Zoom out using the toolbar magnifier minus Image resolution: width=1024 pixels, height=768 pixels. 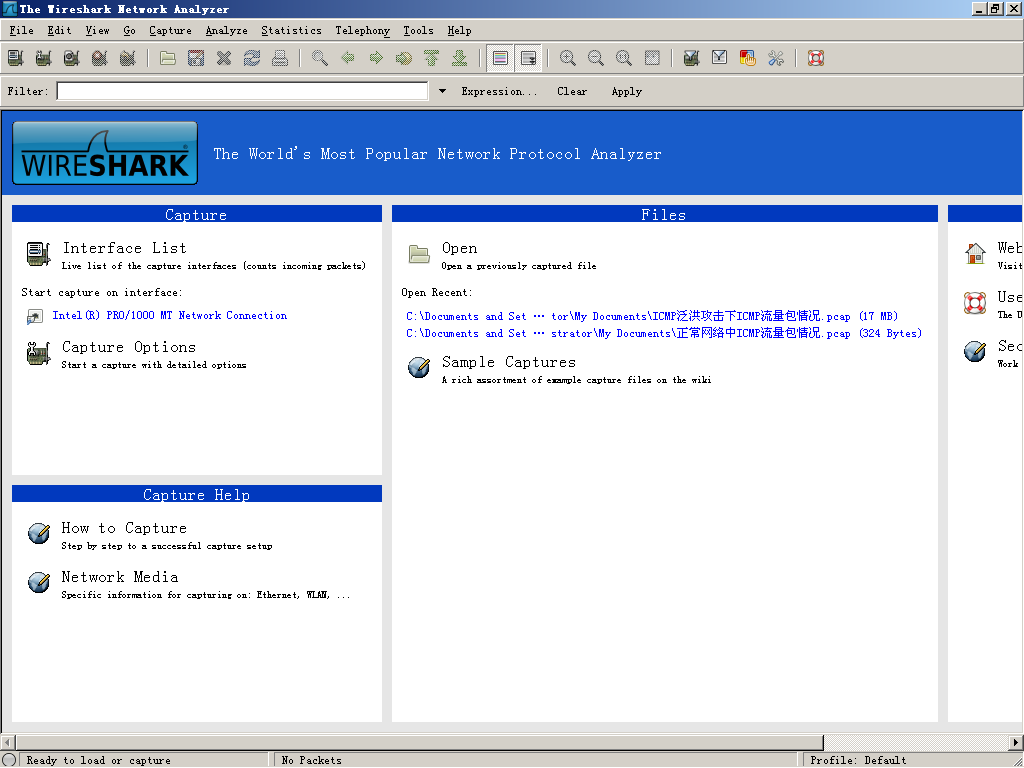596,58
